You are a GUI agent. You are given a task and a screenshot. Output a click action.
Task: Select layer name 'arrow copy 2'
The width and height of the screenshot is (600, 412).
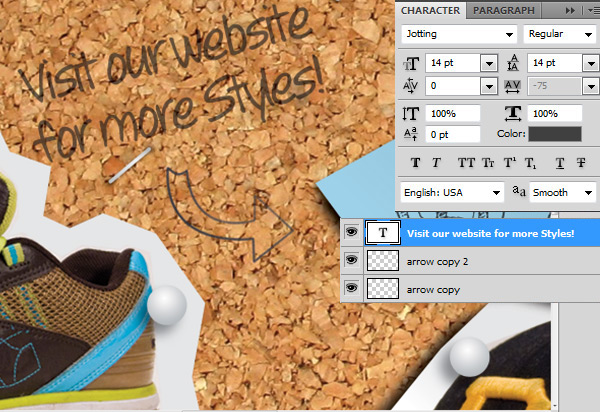(x=437, y=262)
